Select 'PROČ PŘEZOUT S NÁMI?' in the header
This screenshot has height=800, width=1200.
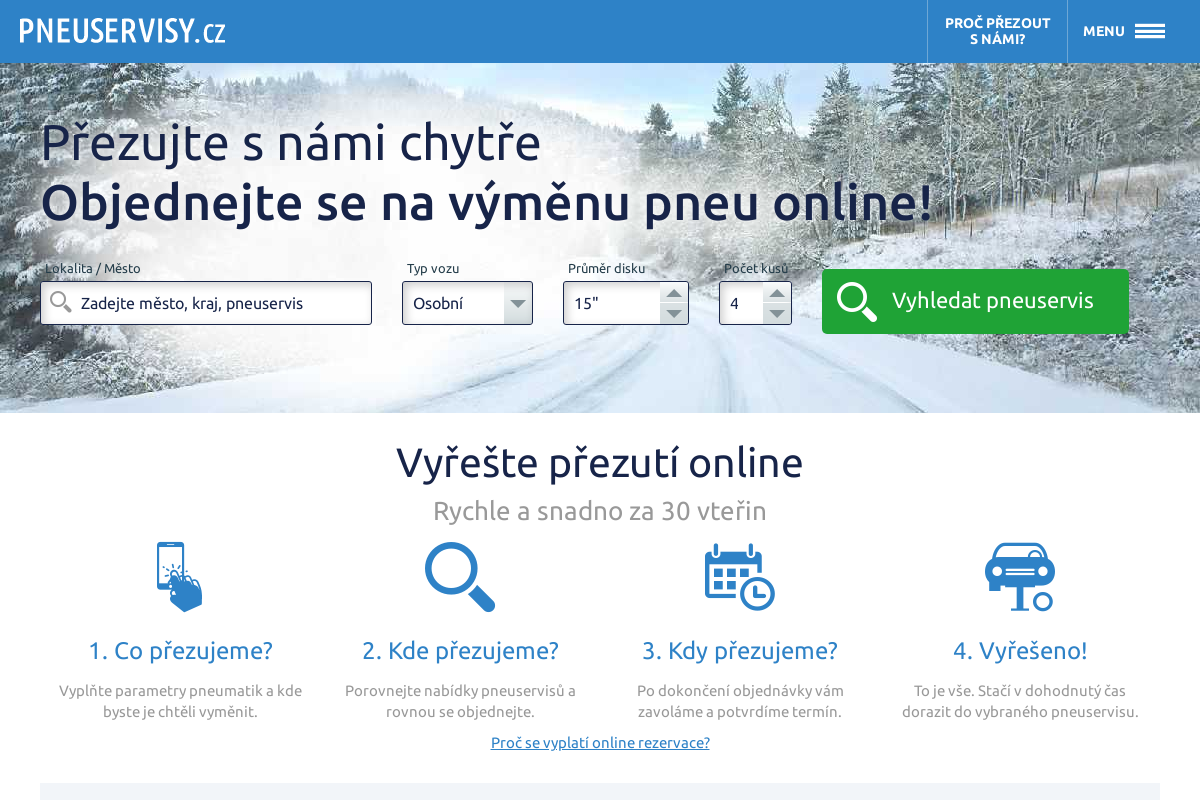point(996,29)
